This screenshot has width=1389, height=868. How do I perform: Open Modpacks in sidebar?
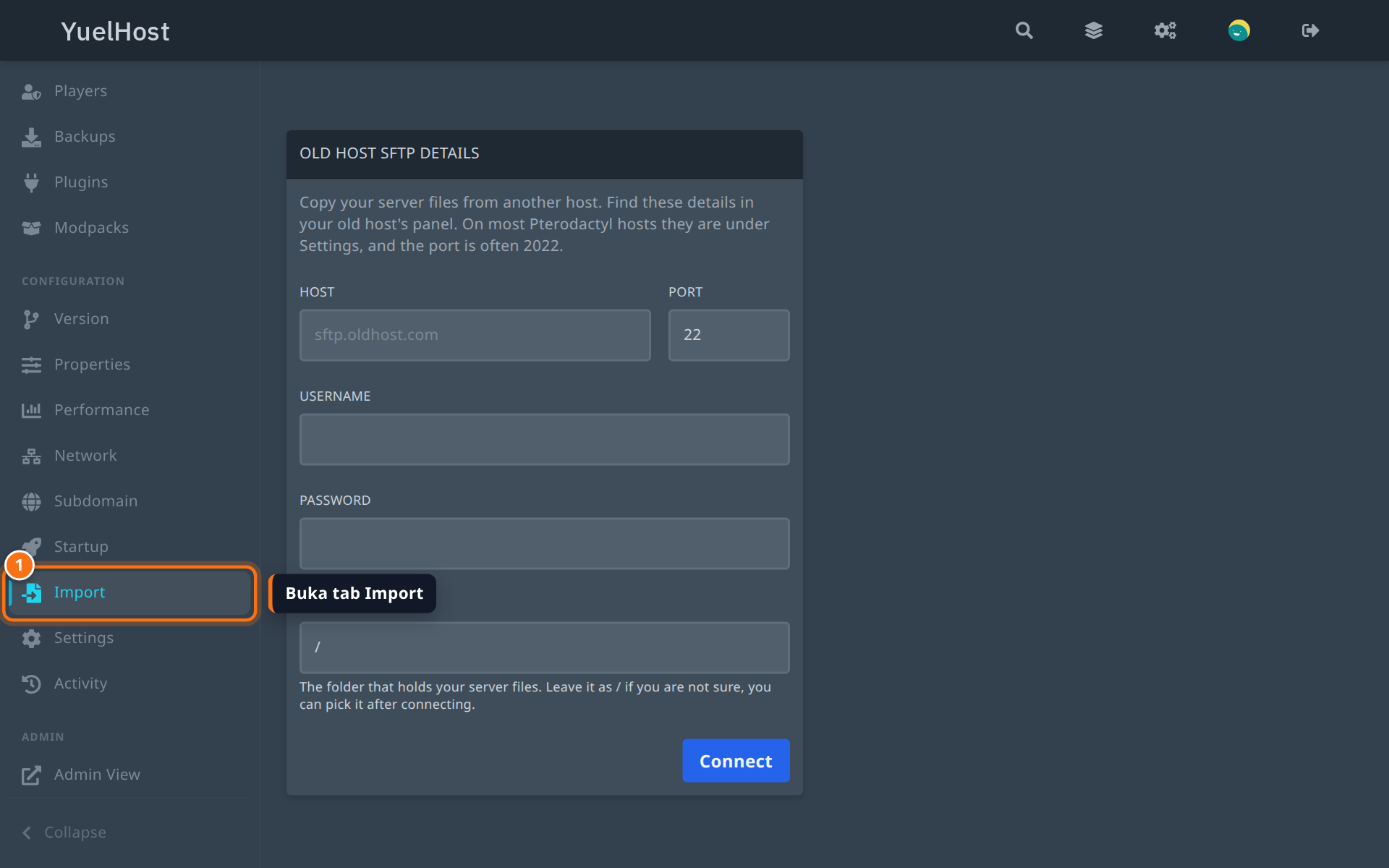(130, 228)
